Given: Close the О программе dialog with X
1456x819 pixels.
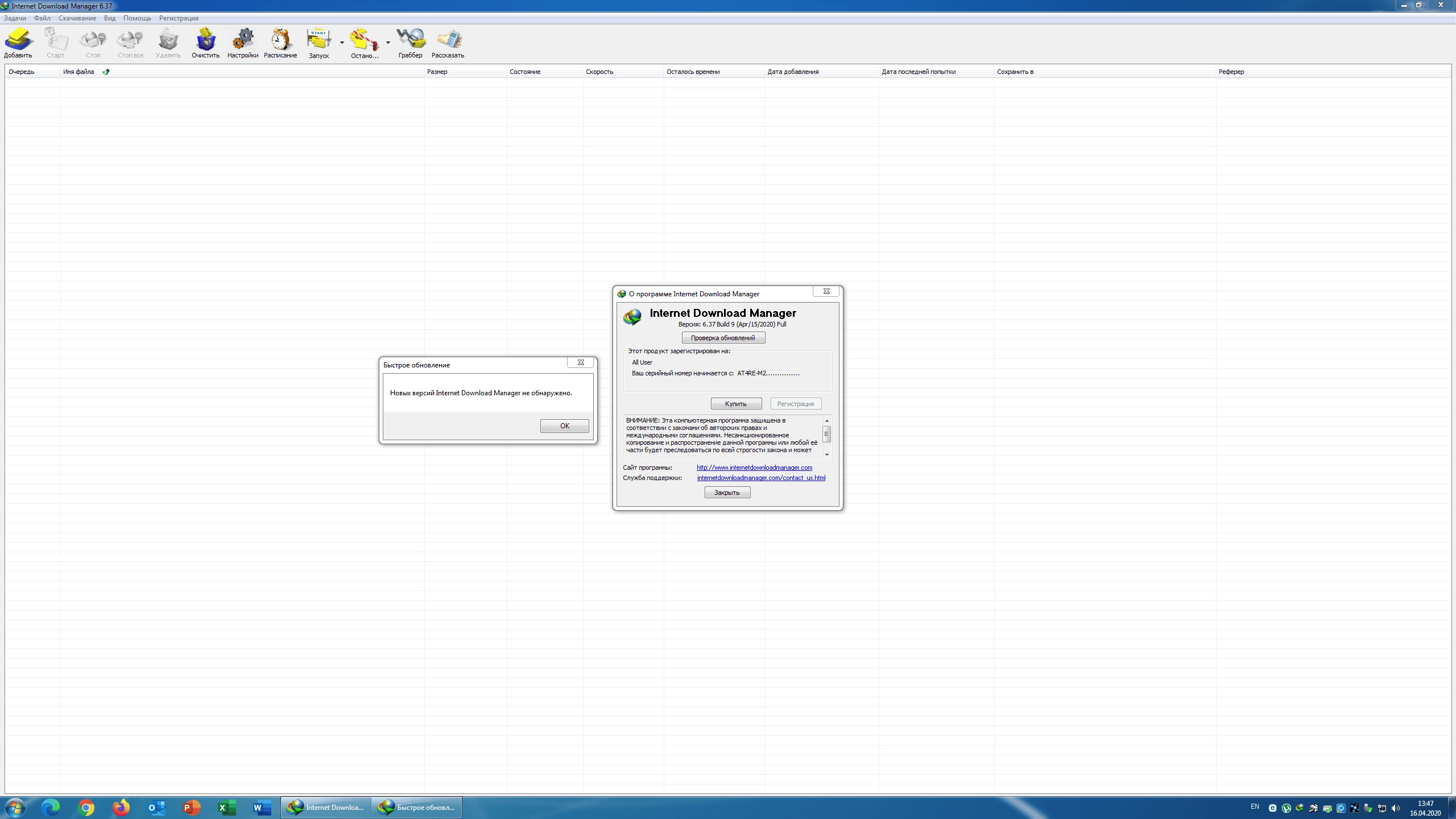Looking at the screenshot, I should tap(826, 291).
